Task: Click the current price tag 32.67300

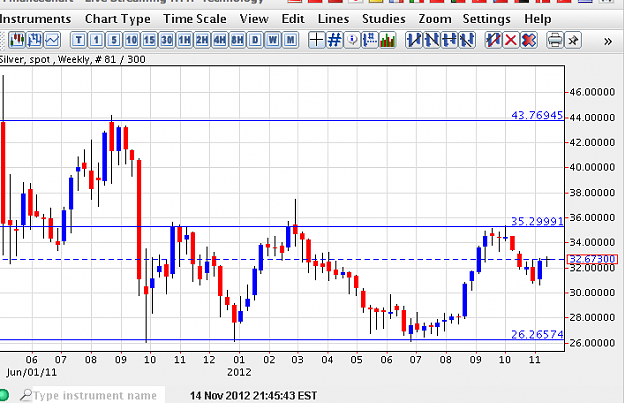Action: point(592,259)
